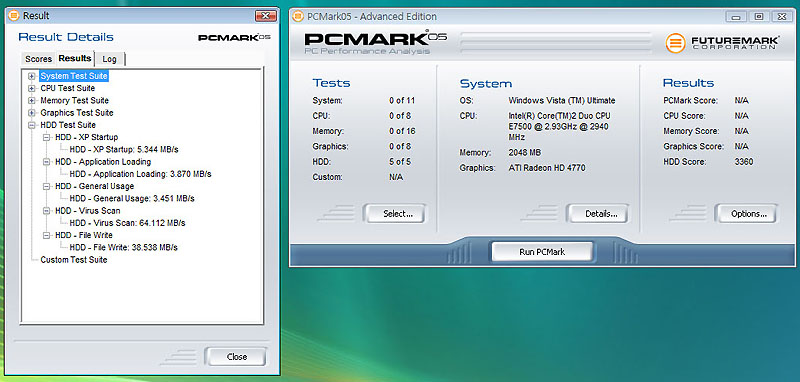Screen dimensions: 800x382
Task: Collapse the HDD - Virus Scan node
Action: (47, 211)
